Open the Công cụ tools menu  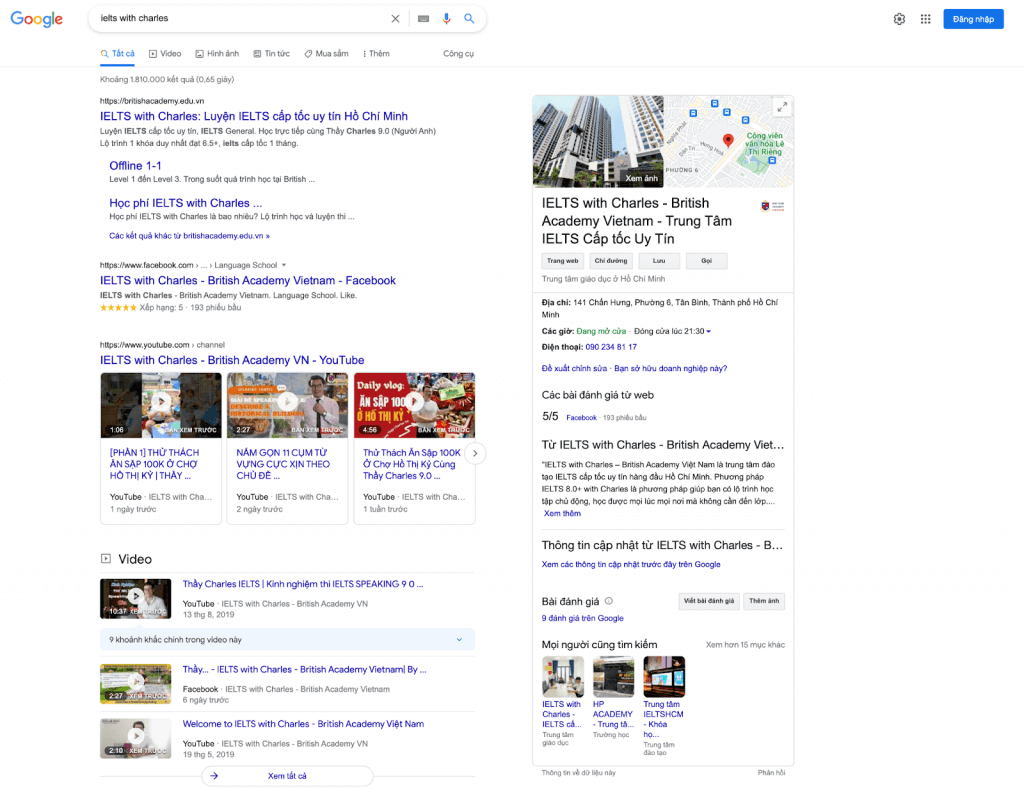(x=458, y=54)
